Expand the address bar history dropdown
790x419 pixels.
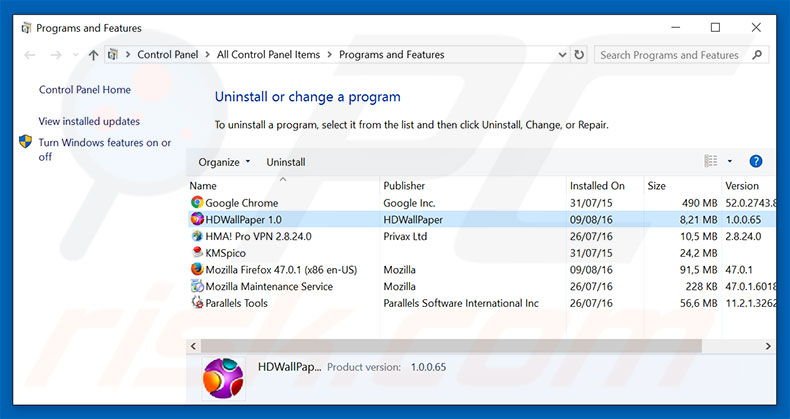562,54
